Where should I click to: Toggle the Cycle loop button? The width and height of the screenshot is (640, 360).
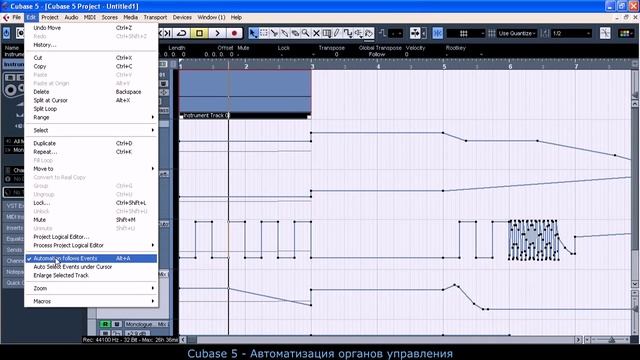[x=182, y=33]
